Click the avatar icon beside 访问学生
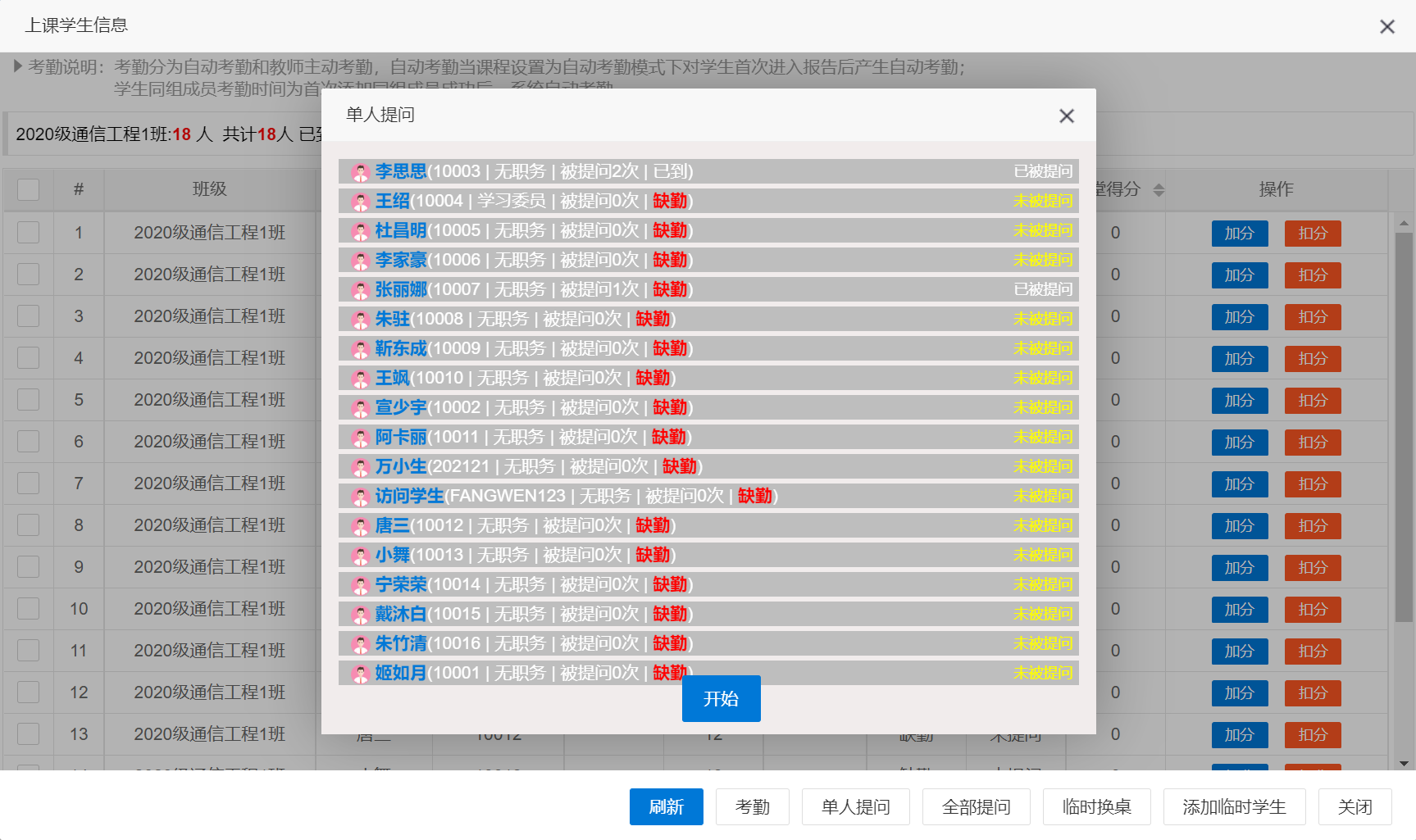Viewport: 1416px width, 840px height. [360, 497]
